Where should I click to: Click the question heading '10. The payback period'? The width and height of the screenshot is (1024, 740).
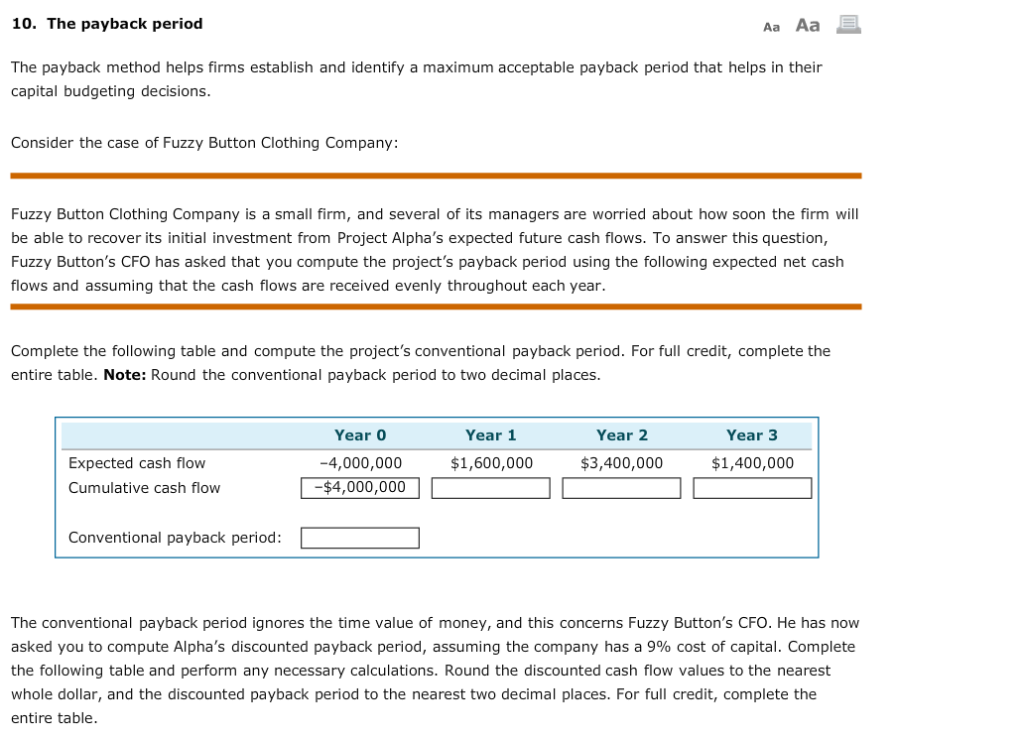tap(107, 23)
